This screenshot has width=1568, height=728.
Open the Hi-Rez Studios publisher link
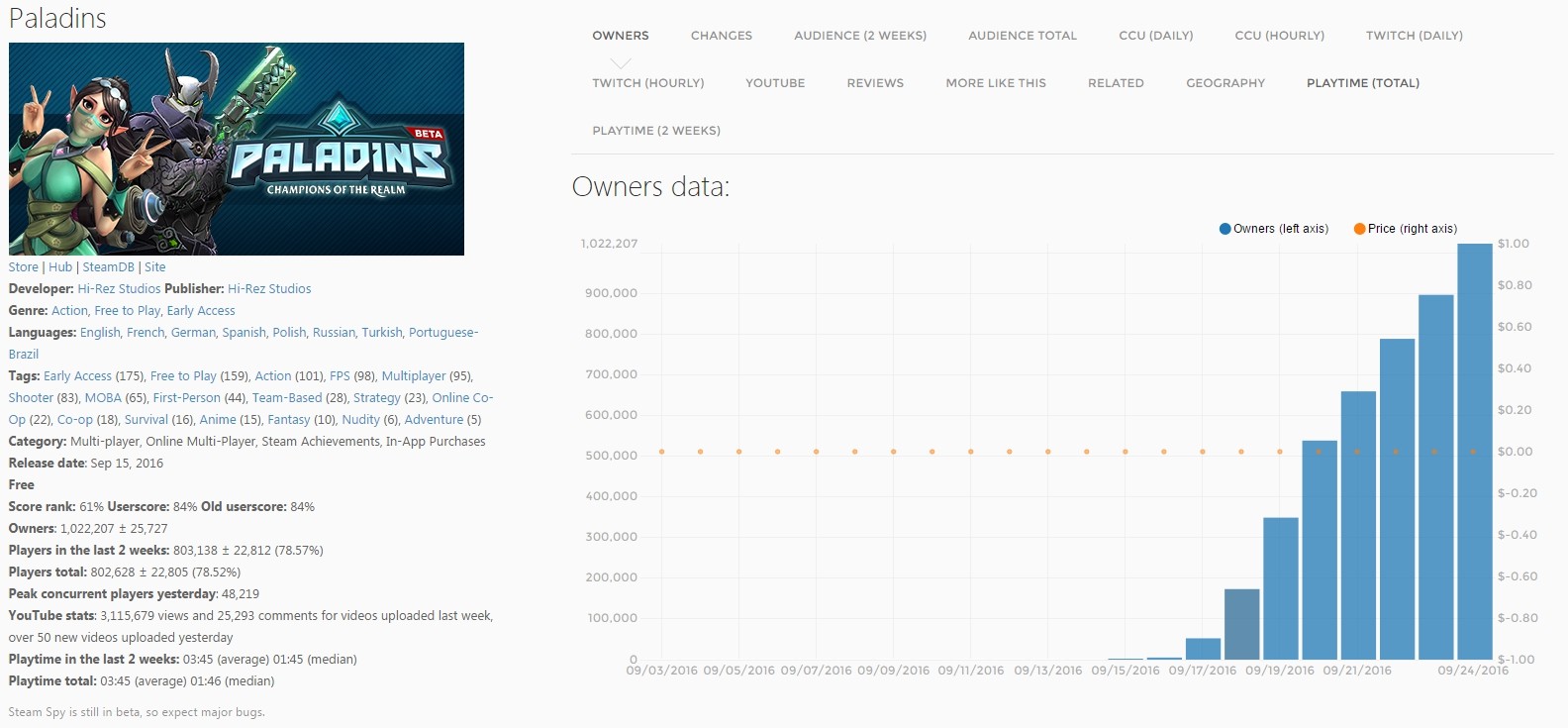point(269,289)
